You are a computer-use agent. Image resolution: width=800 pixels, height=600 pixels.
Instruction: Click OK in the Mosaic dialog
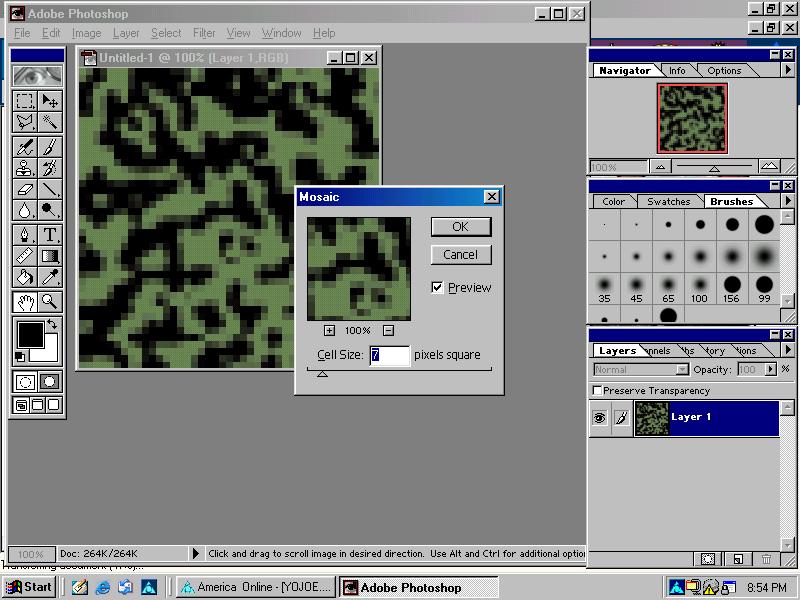pos(460,227)
